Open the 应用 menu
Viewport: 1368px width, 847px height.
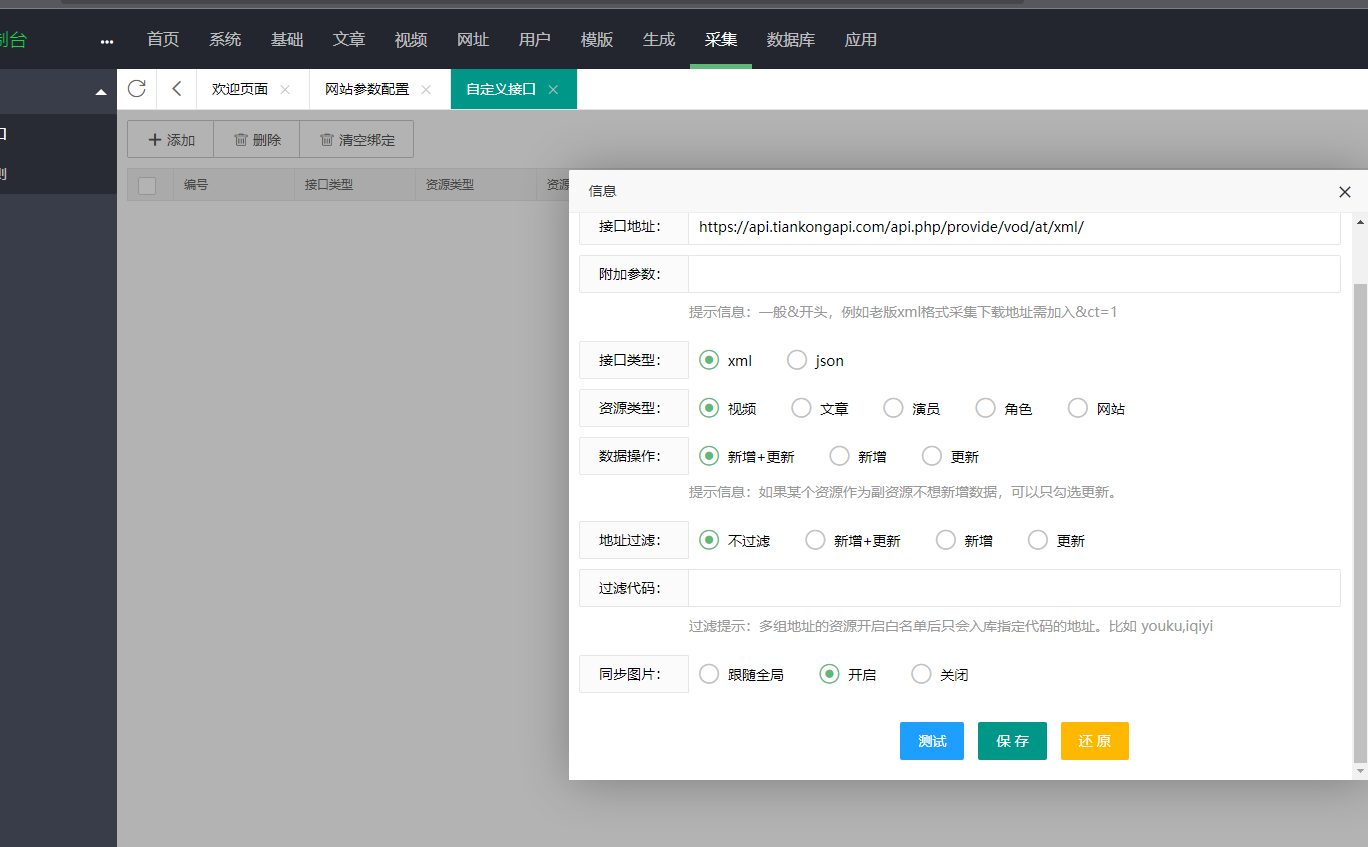861,39
